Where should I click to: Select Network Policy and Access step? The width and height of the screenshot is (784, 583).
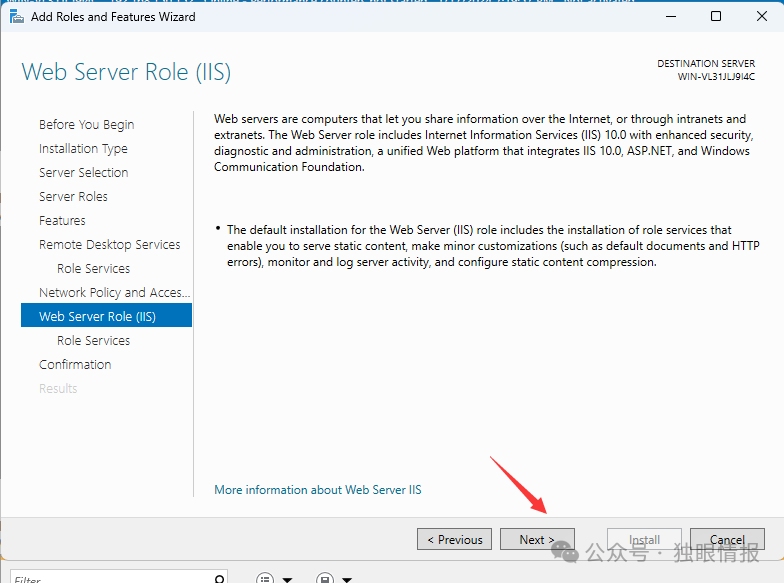[x=114, y=292]
